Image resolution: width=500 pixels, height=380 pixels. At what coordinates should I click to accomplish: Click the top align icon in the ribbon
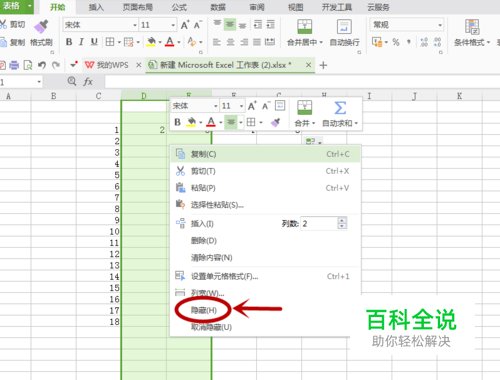tap(217, 24)
